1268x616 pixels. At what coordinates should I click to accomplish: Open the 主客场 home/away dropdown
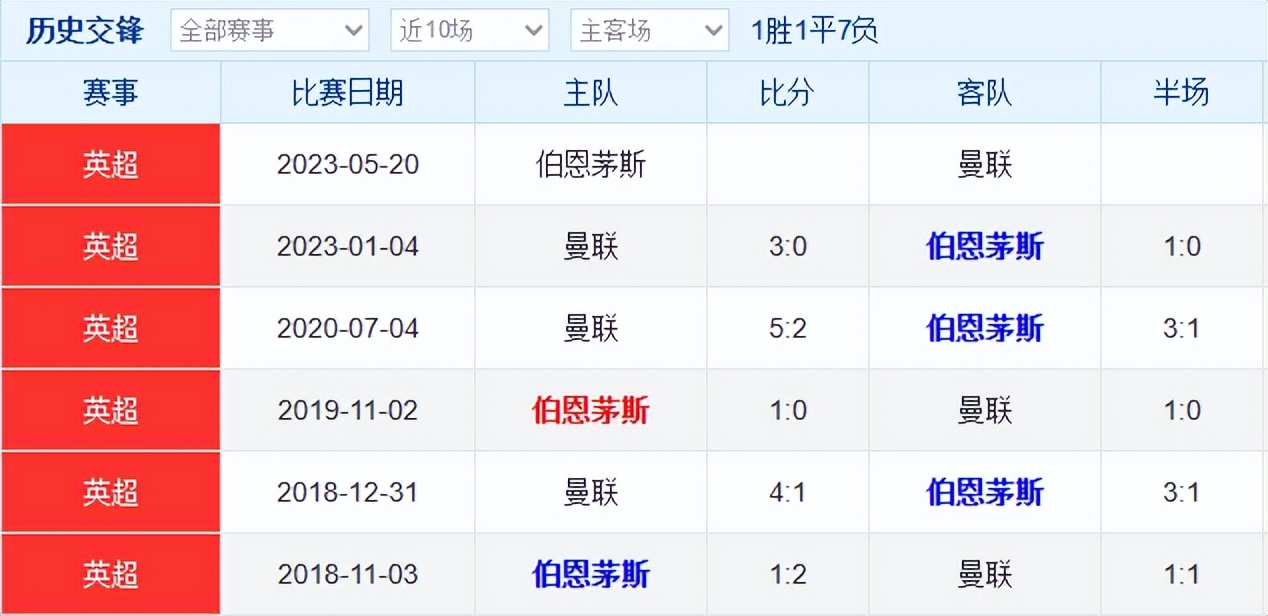click(649, 30)
